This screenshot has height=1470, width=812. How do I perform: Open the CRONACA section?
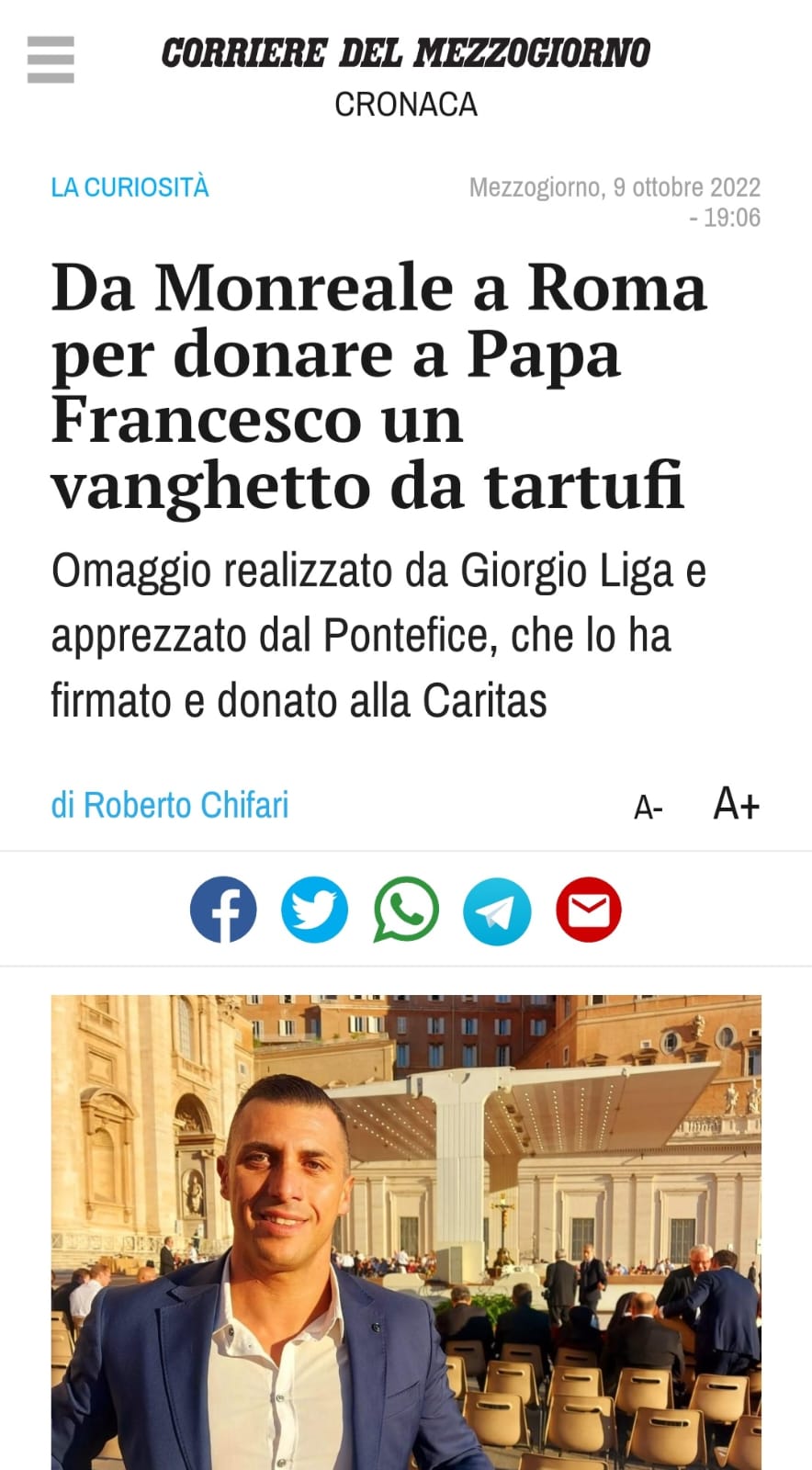(x=406, y=105)
